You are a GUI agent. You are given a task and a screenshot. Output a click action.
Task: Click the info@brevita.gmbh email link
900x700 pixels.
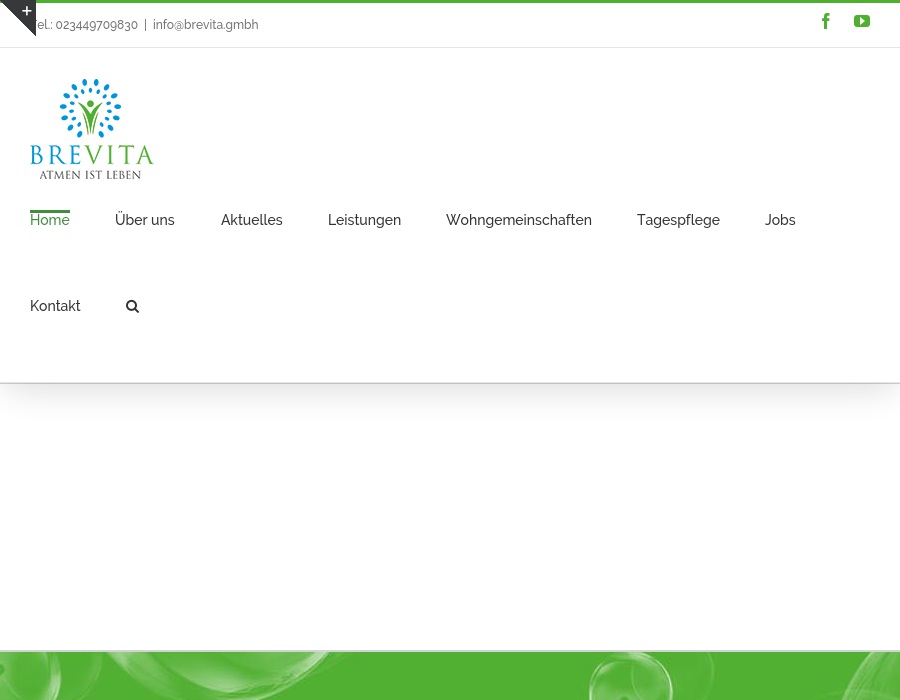click(205, 25)
